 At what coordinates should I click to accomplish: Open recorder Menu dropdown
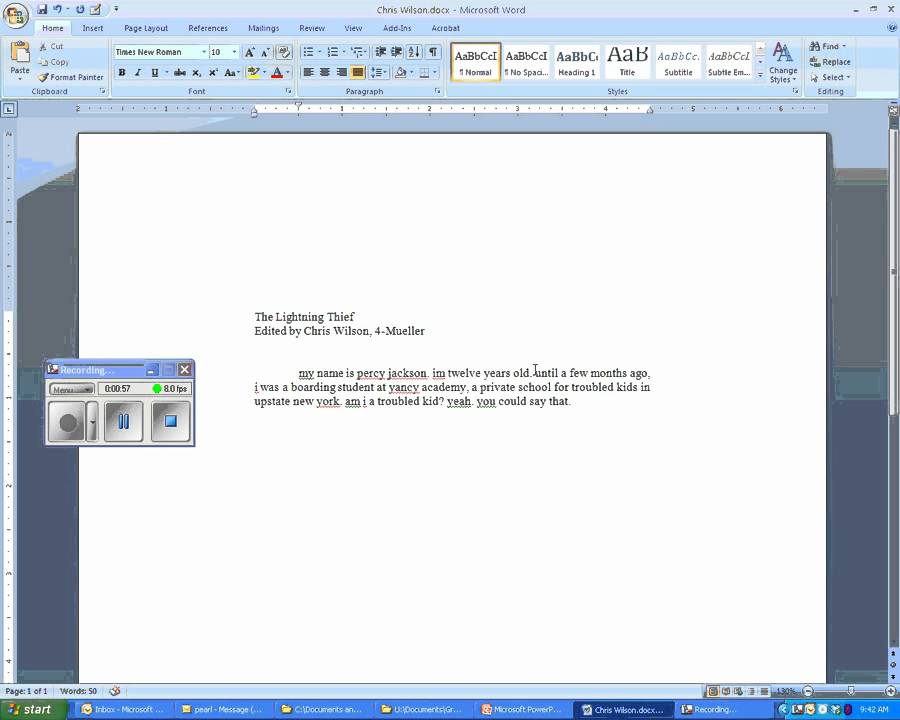72,389
